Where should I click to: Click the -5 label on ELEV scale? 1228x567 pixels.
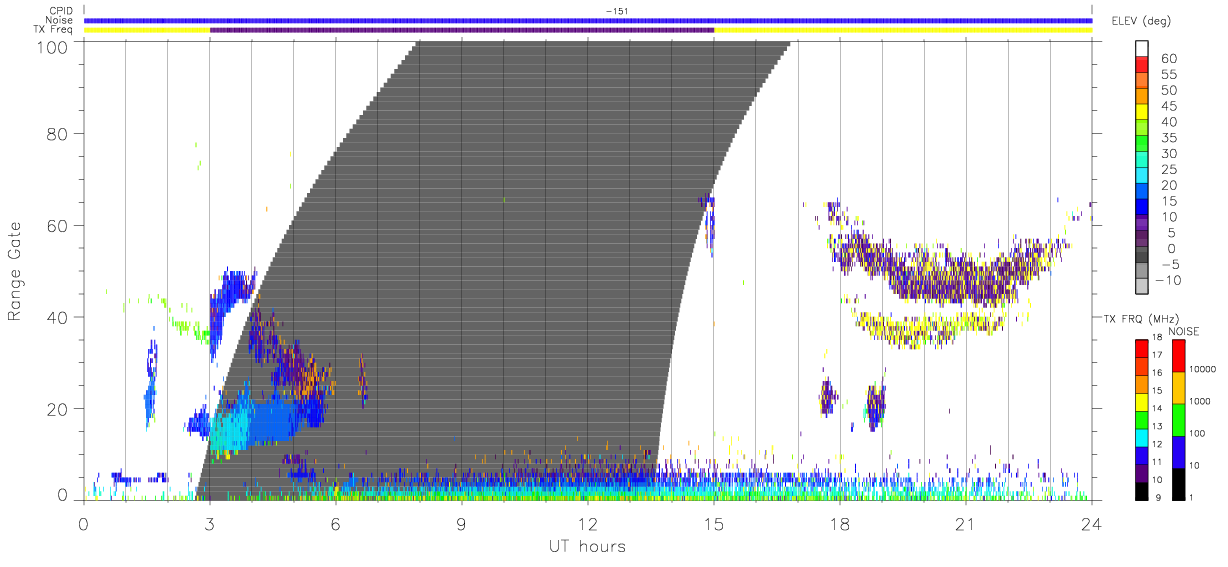[1169, 264]
